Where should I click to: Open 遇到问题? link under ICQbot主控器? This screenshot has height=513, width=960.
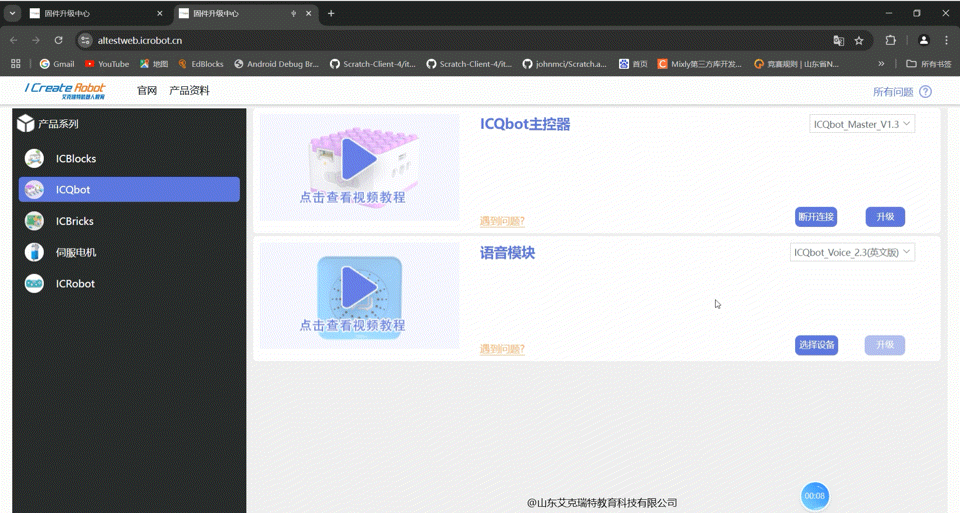502,221
